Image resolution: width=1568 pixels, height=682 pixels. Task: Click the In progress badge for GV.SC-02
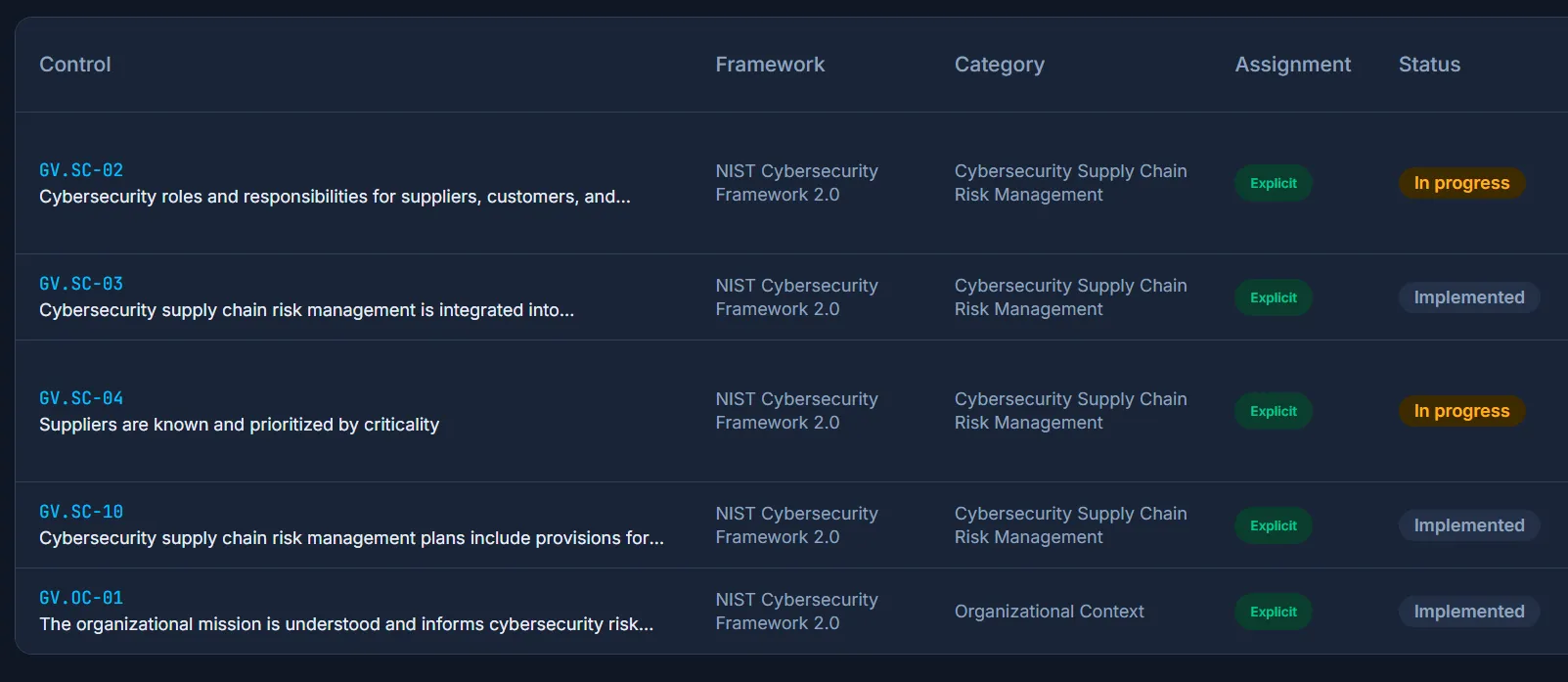click(1461, 183)
